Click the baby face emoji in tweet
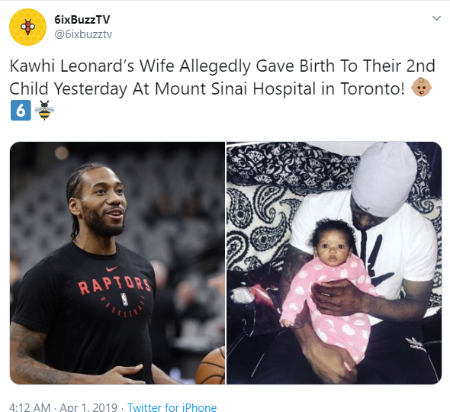The width and height of the screenshot is (450, 412). (421, 87)
